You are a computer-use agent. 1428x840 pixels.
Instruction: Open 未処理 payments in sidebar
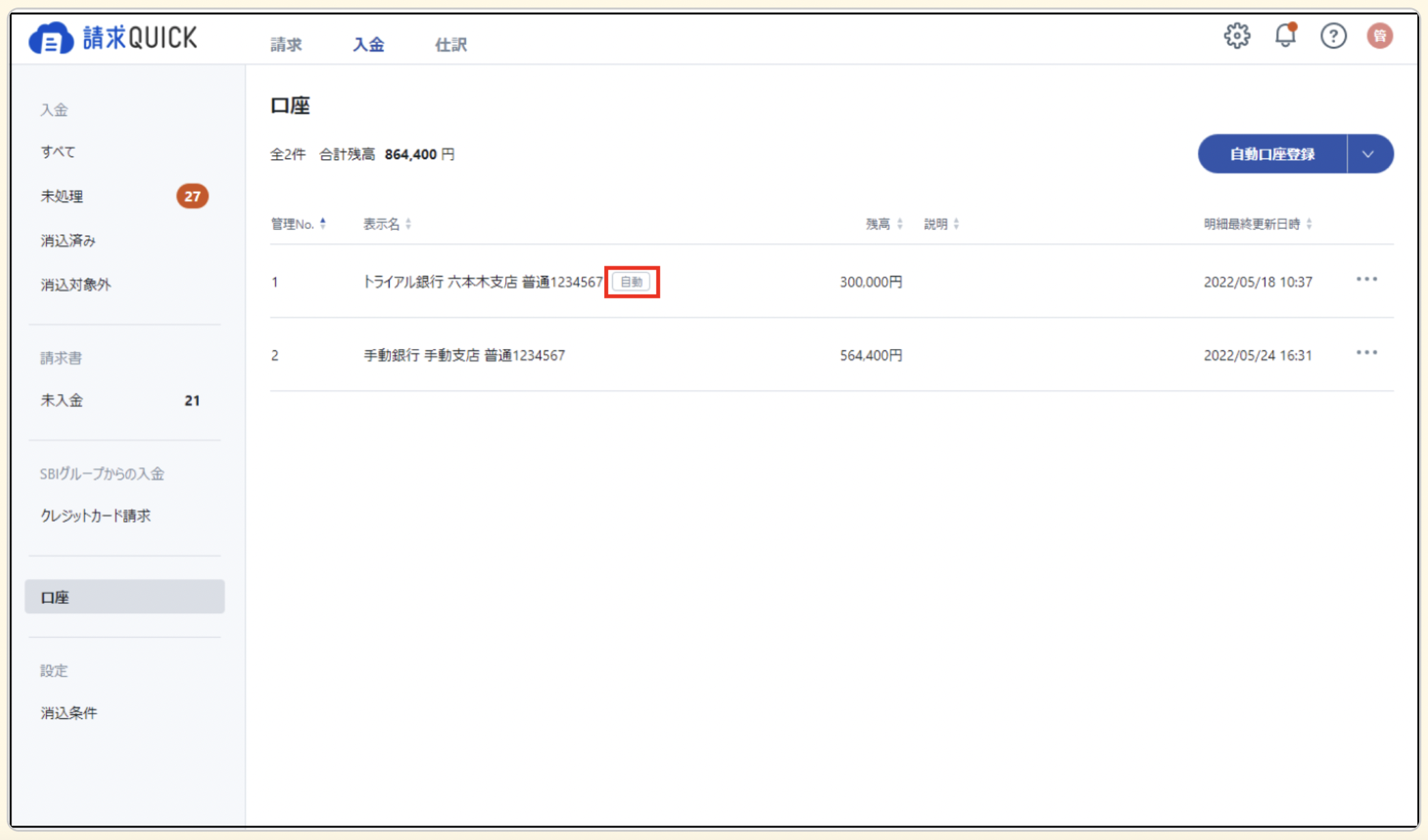click(x=61, y=197)
